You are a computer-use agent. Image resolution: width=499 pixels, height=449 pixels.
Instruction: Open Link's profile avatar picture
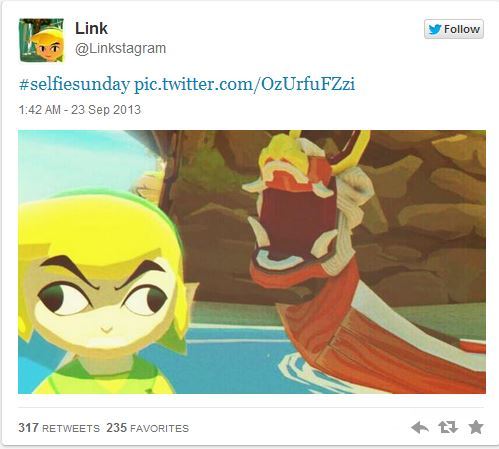pyautogui.click(x=41, y=40)
